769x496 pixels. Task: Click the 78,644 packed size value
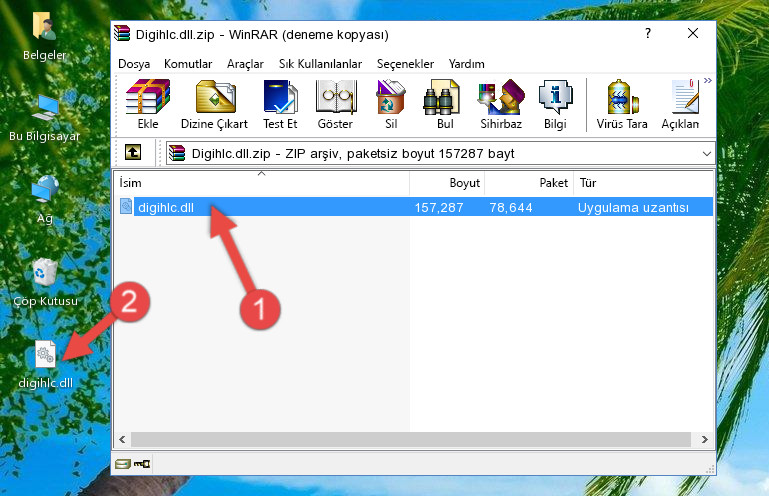(x=511, y=208)
